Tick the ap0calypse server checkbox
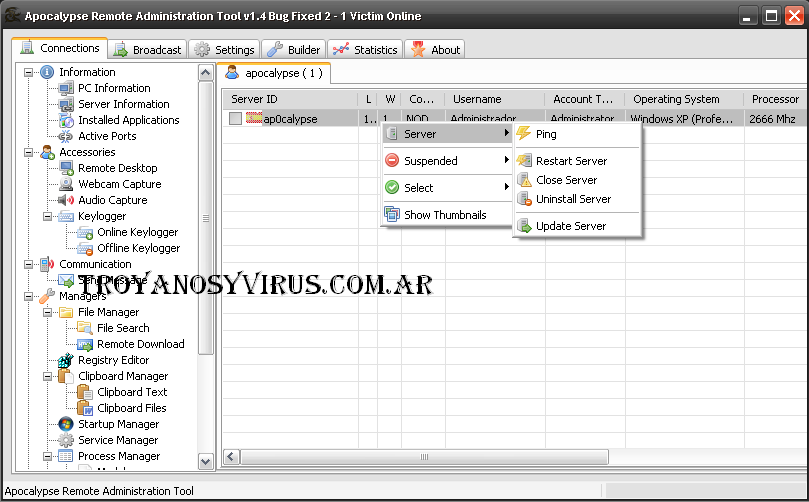 tap(235, 119)
